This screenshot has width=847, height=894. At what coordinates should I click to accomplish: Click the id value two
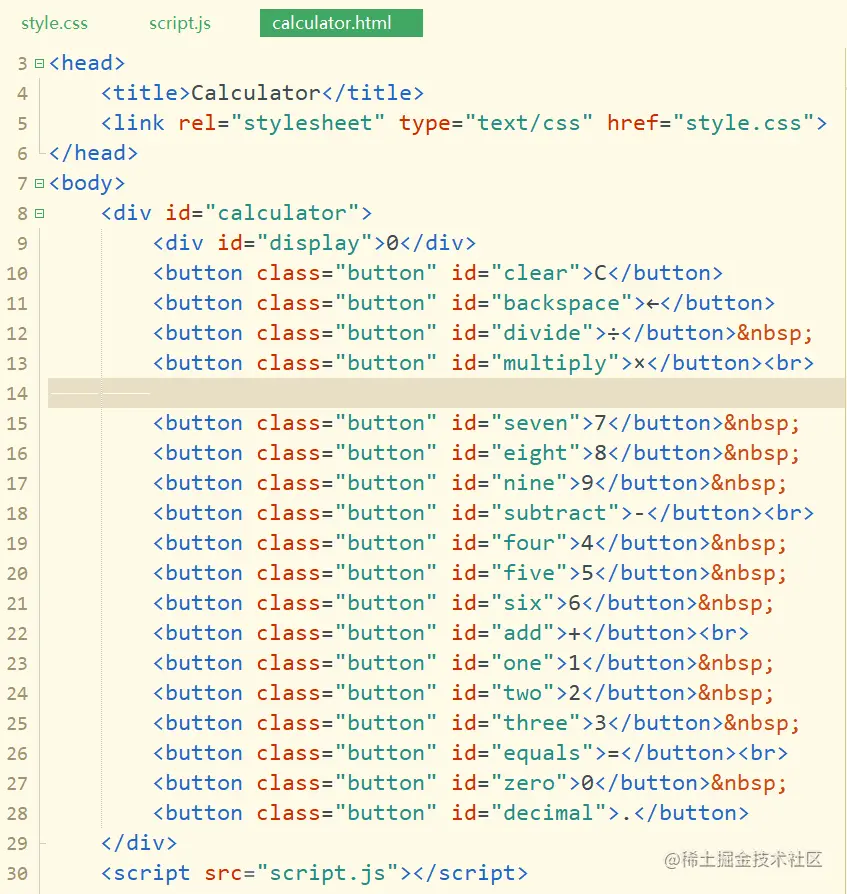pyautogui.click(x=522, y=693)
